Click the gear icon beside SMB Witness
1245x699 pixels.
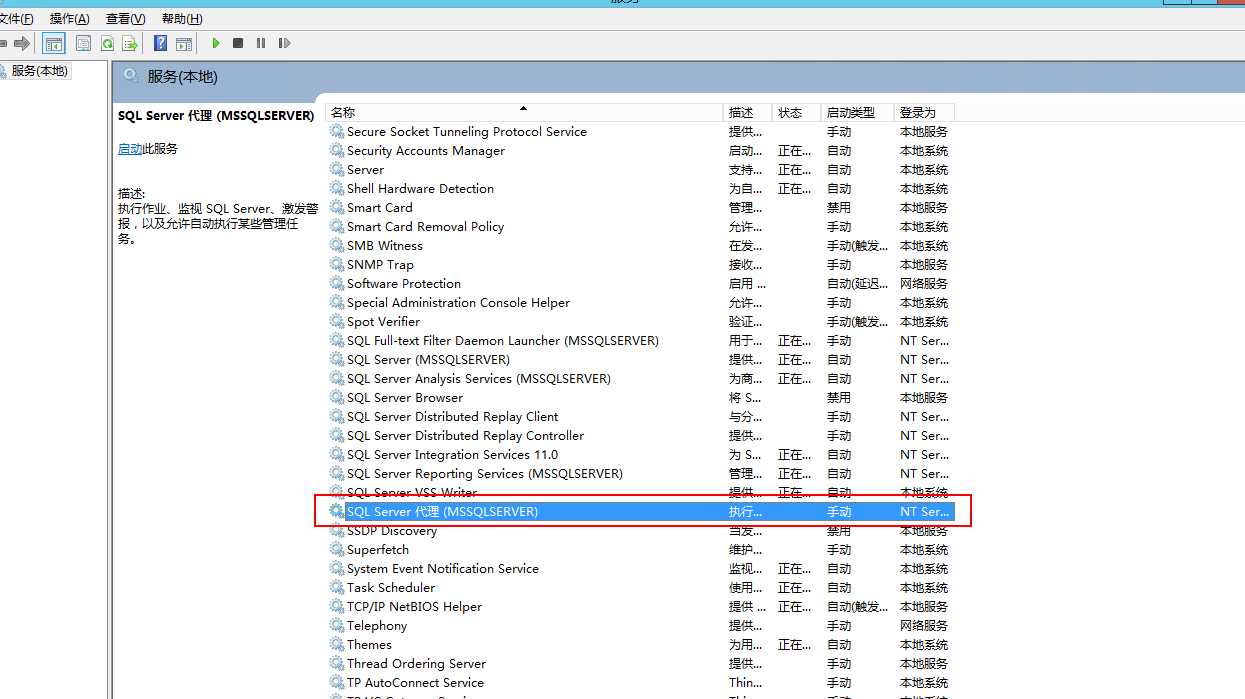coord(337,246)
